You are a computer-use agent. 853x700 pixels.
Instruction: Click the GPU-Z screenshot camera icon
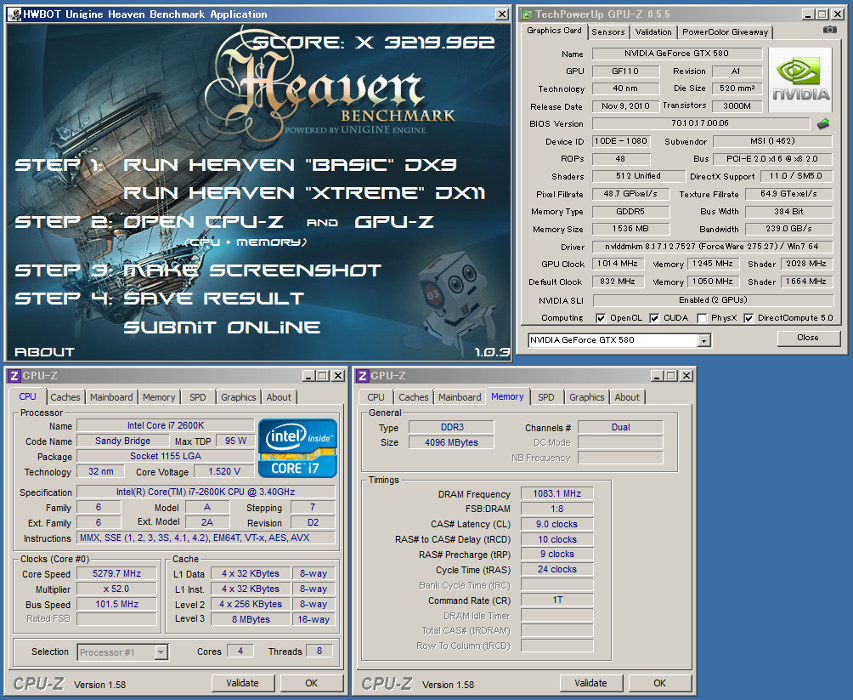830,30
